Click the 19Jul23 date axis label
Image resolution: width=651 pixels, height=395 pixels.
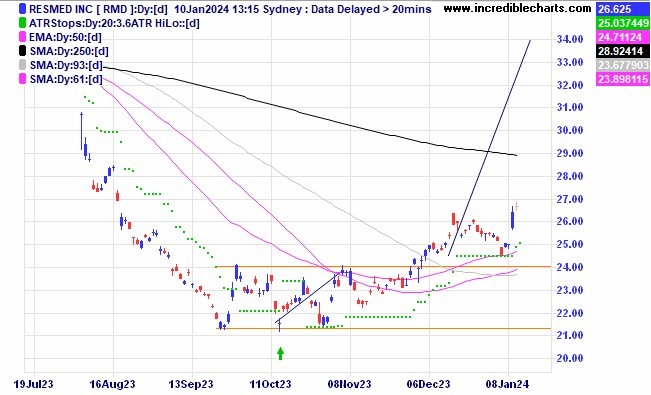pyautogui.click(x=34, y=384)
